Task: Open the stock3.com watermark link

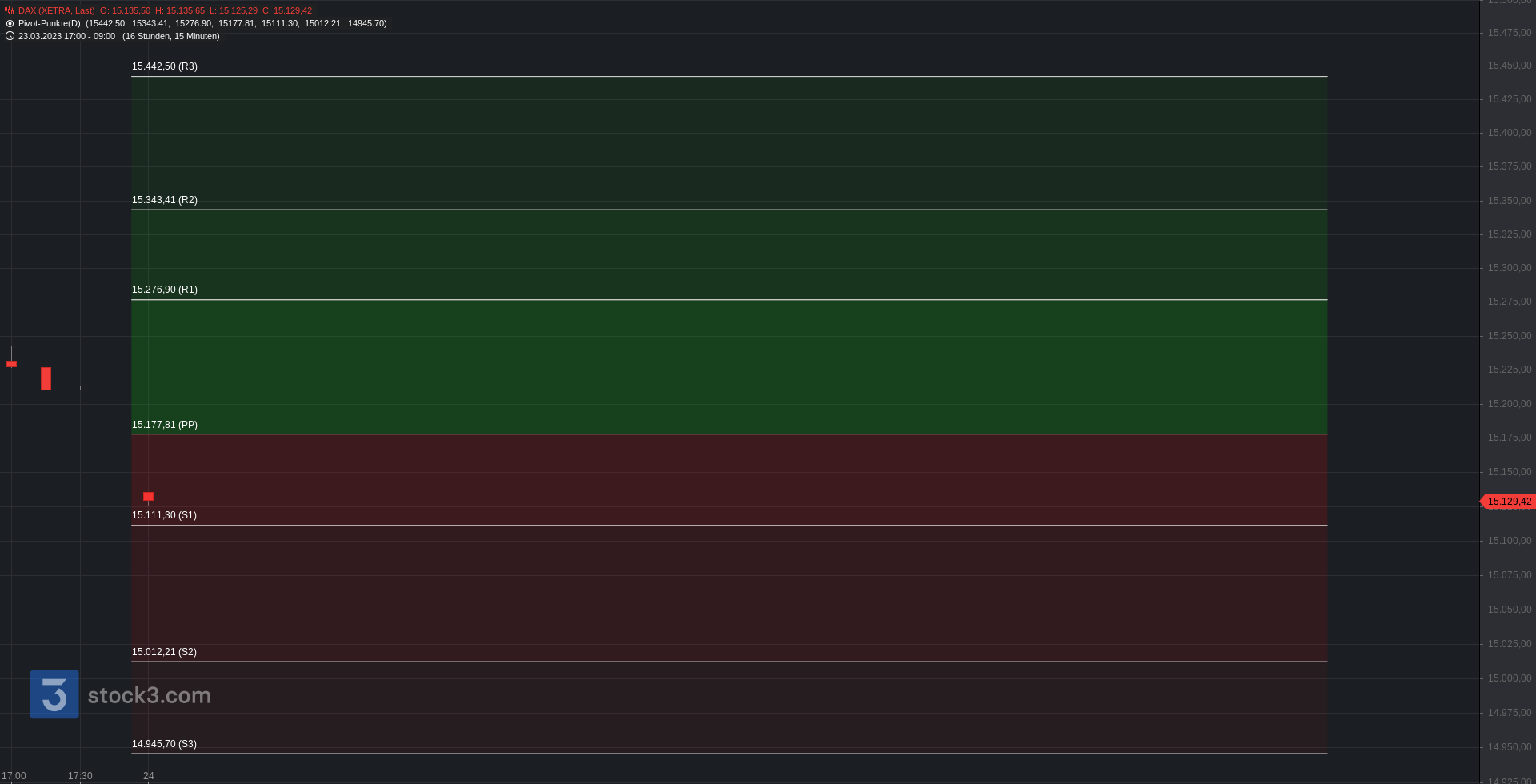Action: click(149, 695)
